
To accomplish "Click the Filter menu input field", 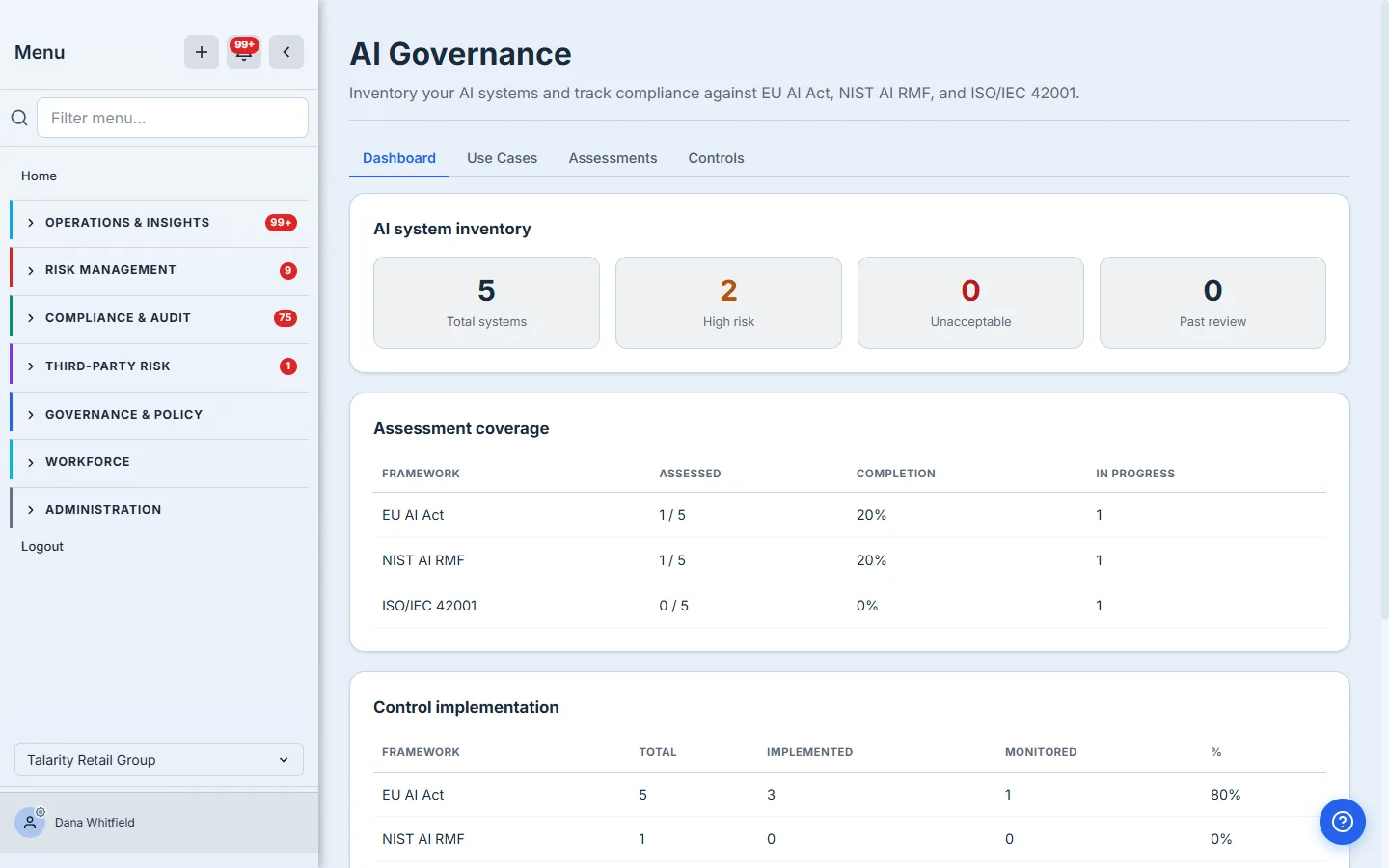I will coord(173,118).
